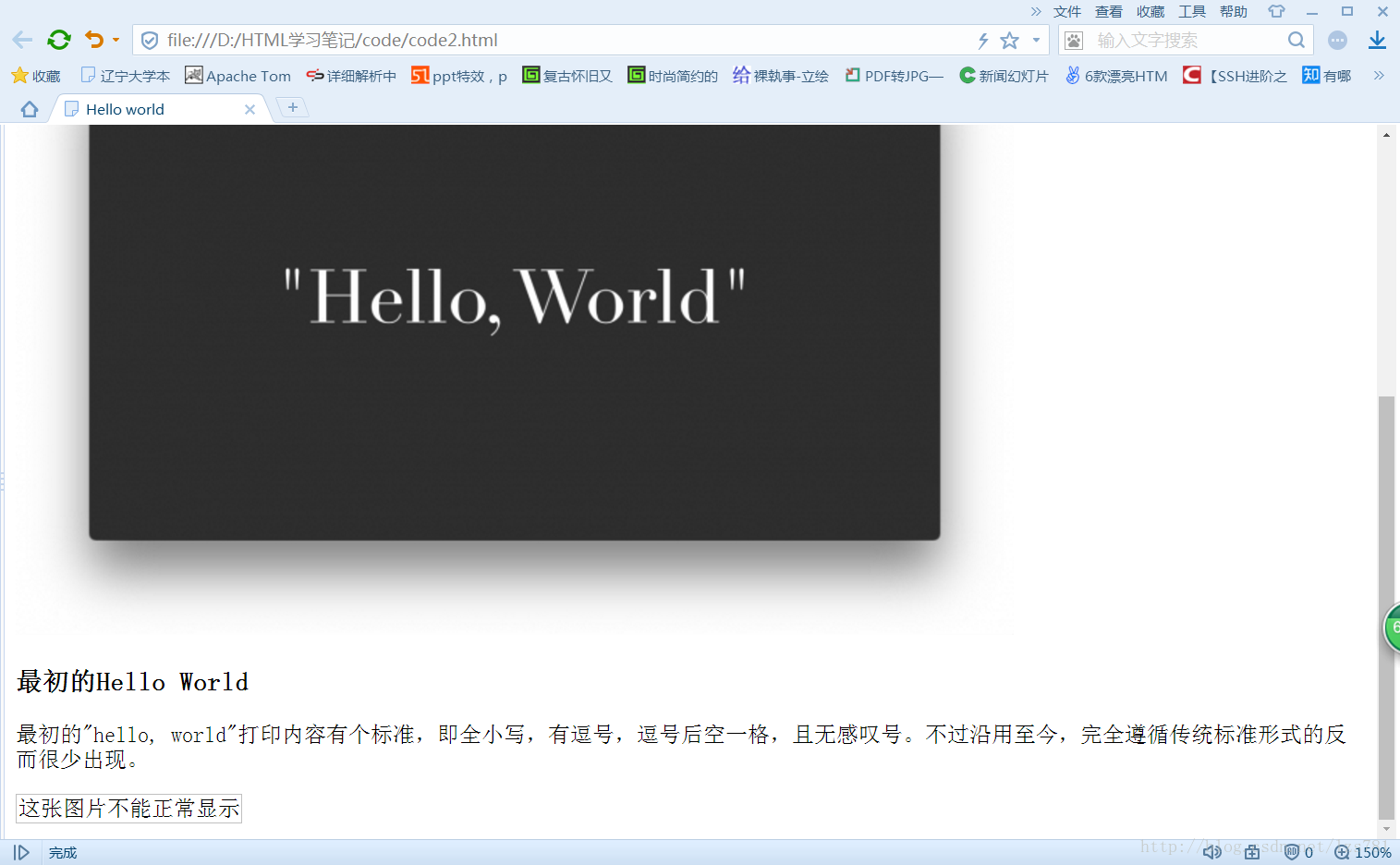Open the 裸執事-立绘 bookmark
Image resolution: width=1400 pixels, height=865 pixels.
[781, 76]
